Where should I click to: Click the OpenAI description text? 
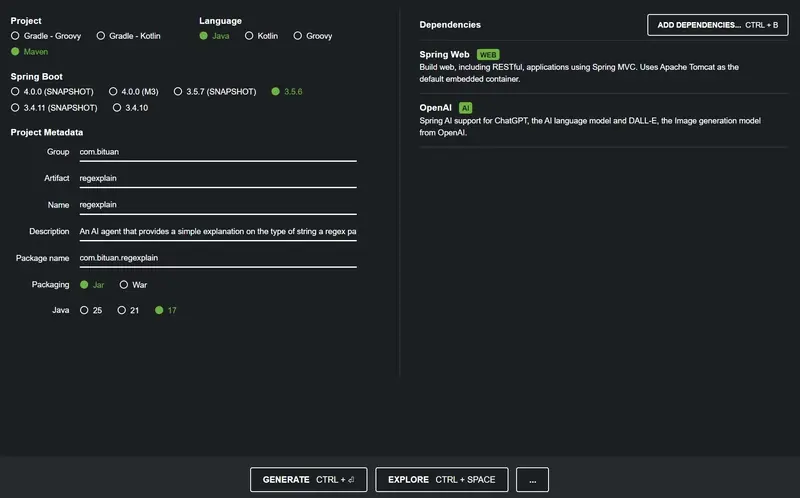(x=590, y=127)
